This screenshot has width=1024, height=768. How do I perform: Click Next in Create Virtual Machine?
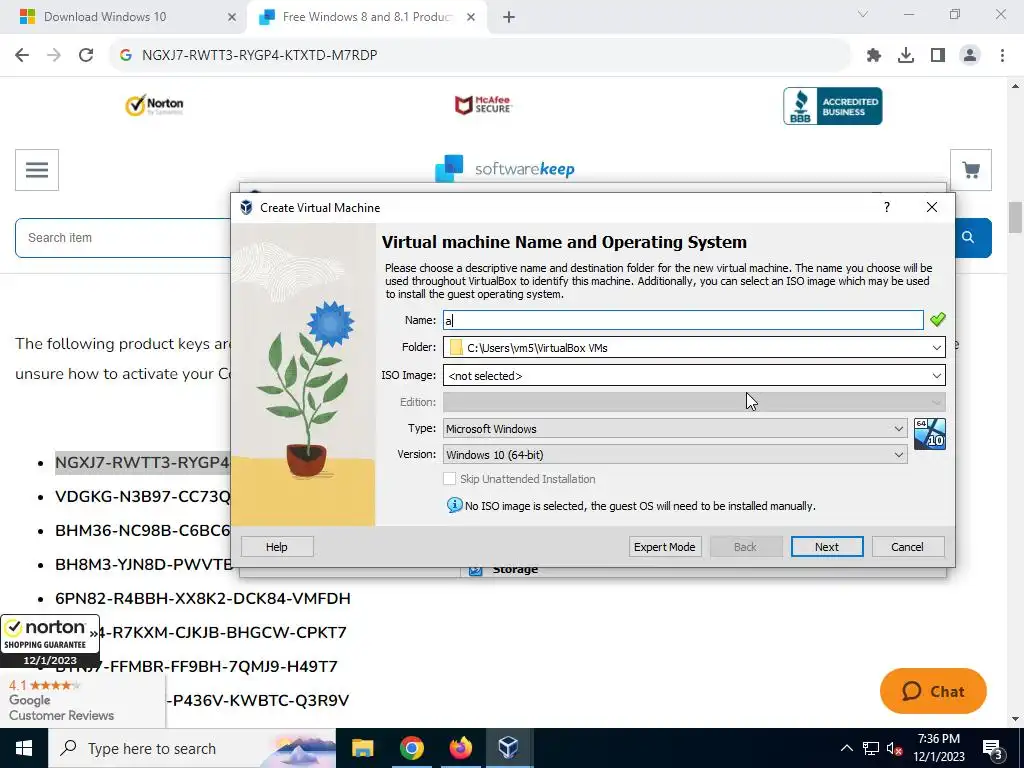coord(827,547)
